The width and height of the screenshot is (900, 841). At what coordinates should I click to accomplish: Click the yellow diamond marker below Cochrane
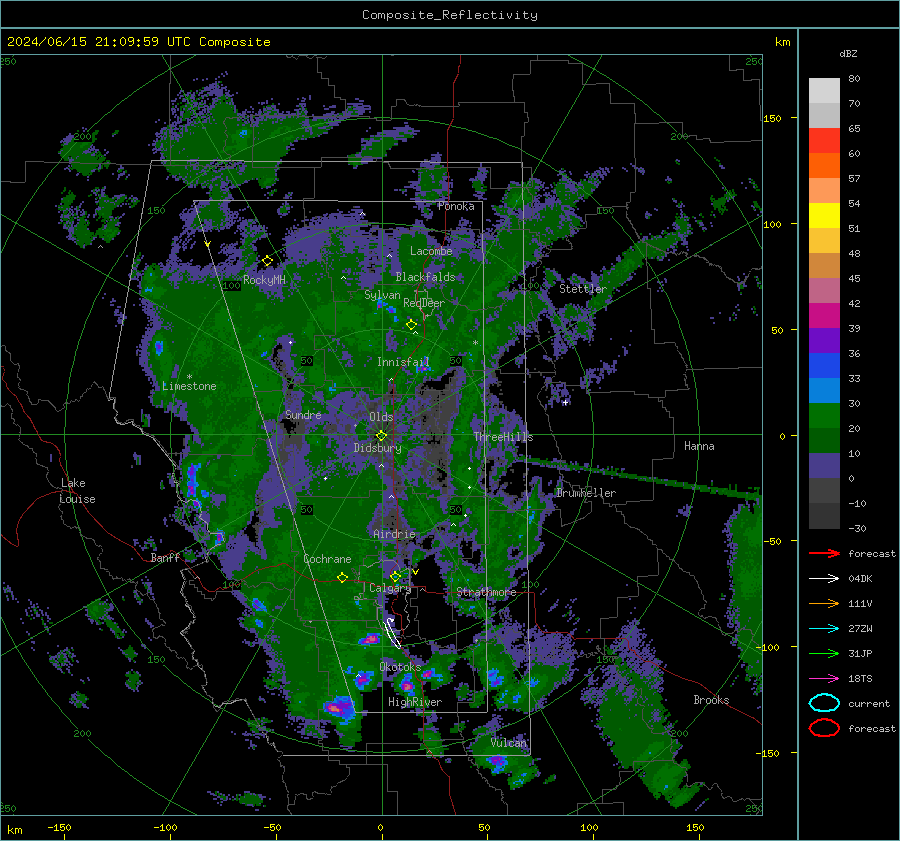tap(343, 577)
